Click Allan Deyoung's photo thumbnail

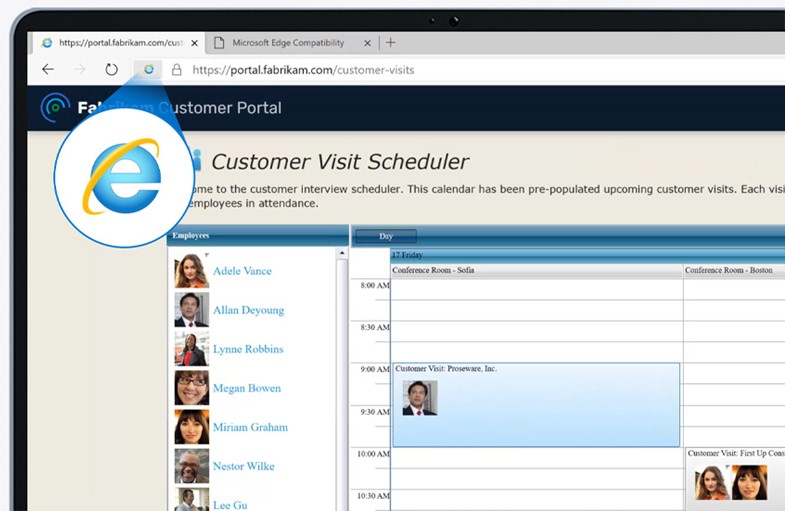[192, 310]
